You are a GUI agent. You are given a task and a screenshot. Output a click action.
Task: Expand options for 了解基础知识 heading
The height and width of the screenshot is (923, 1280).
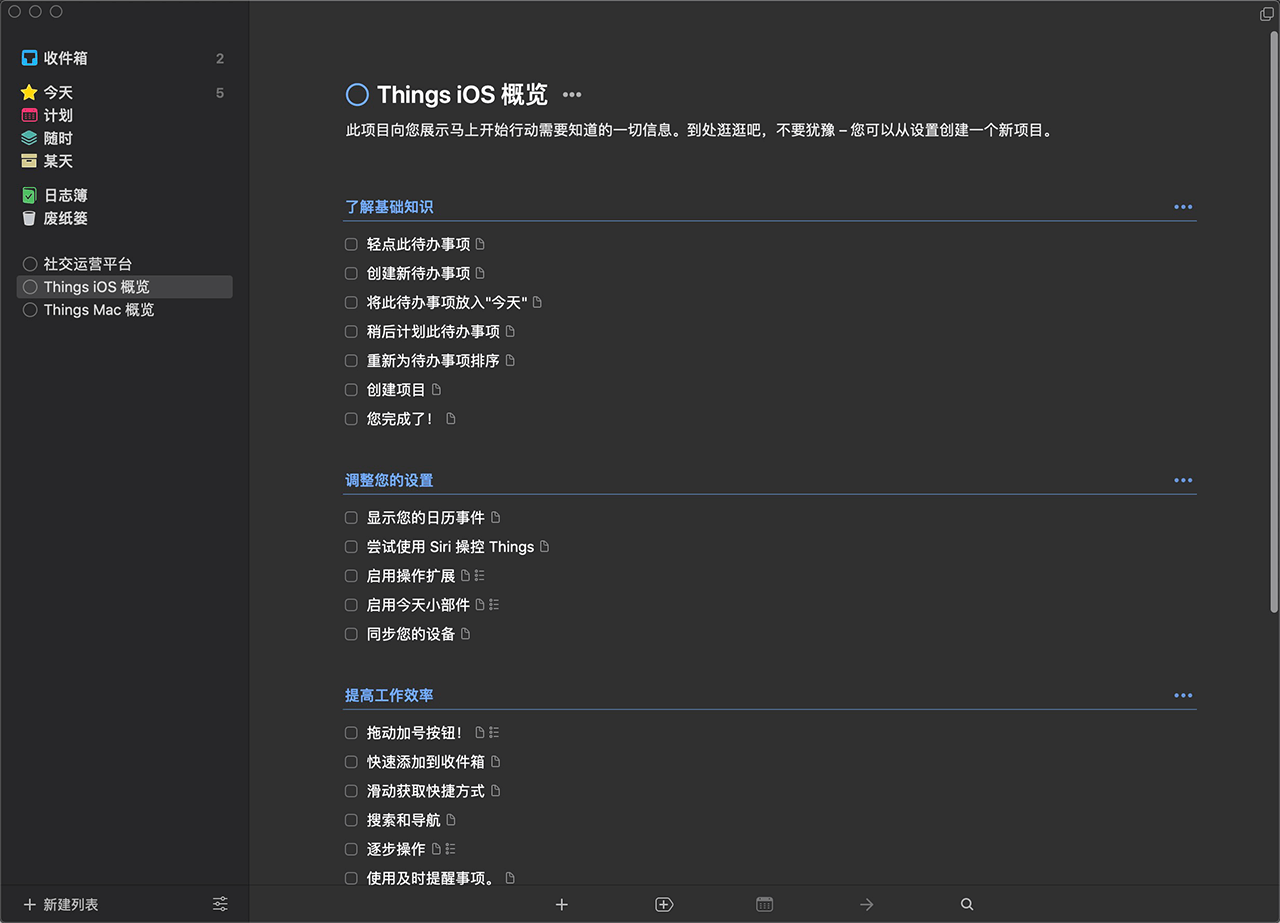[1183, 207]
